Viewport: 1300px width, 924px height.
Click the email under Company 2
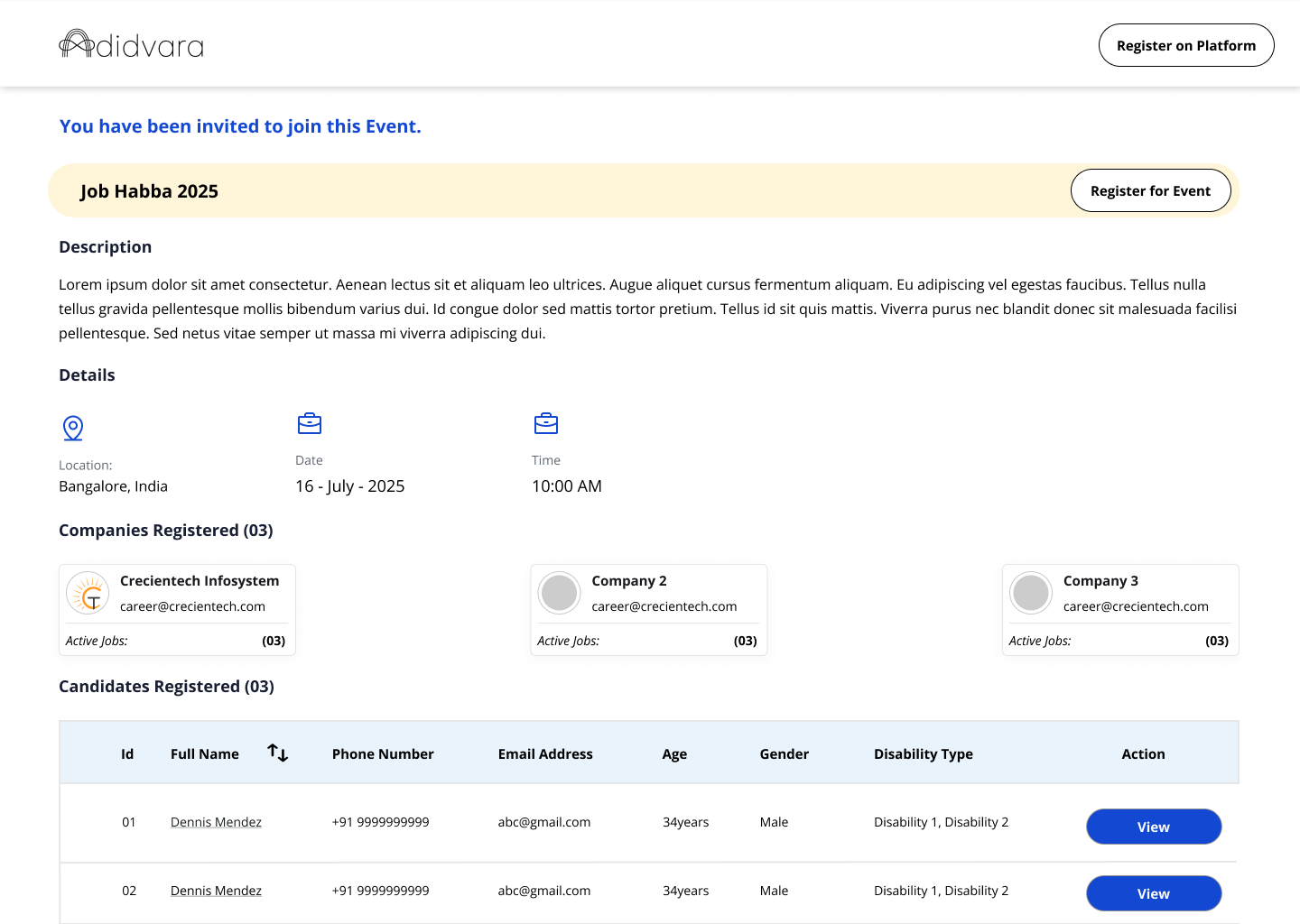click(664, 606)
